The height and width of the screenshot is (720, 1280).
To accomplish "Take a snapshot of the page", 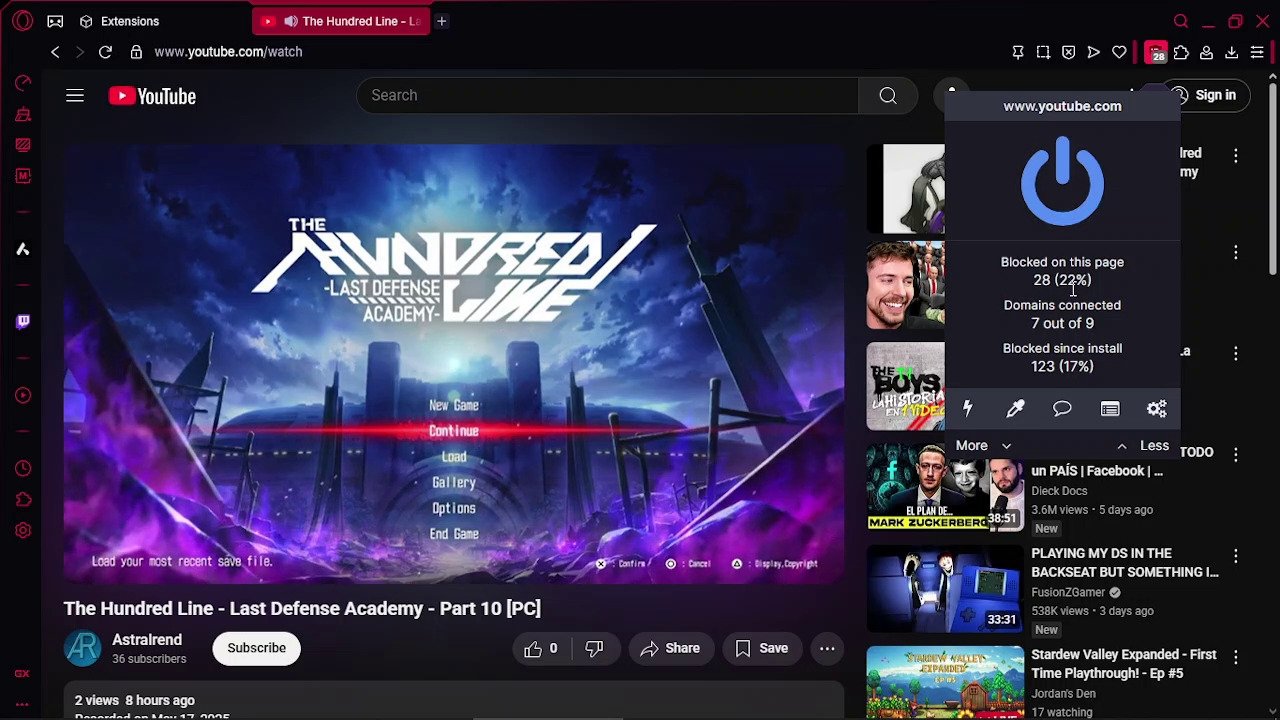I will [1043, 52].
